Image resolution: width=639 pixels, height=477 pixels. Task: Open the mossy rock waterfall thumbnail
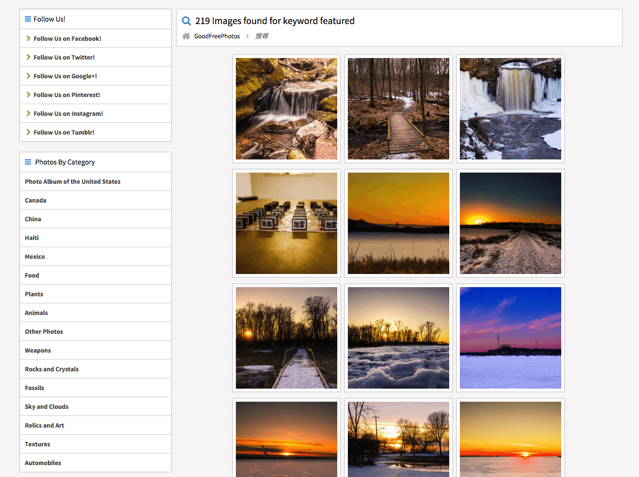point(286,108)
